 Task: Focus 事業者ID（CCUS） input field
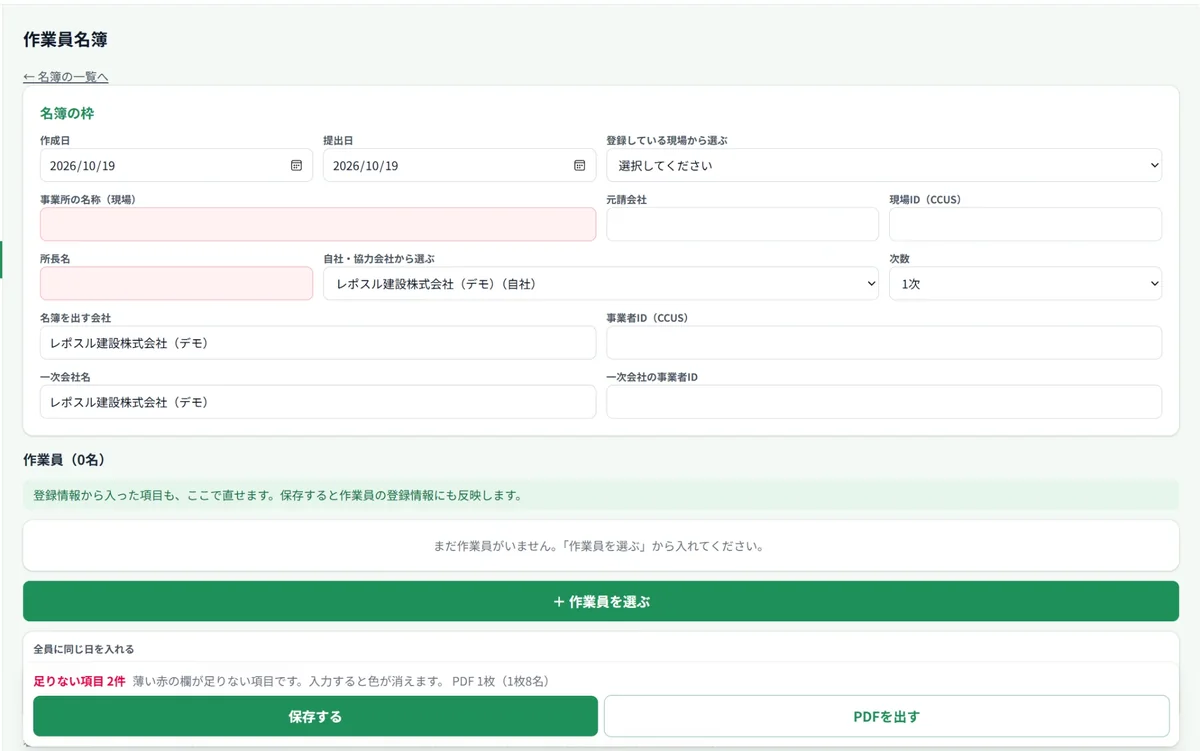coord(884,343)
